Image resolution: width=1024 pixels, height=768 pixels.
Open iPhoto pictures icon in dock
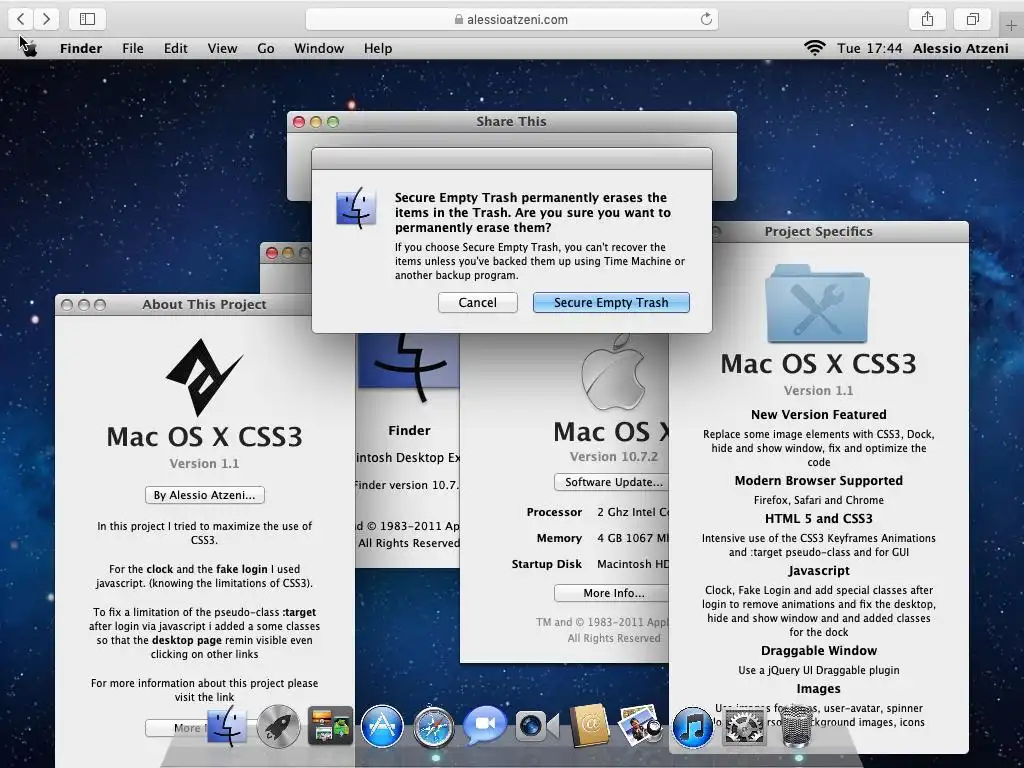(640, 725)
